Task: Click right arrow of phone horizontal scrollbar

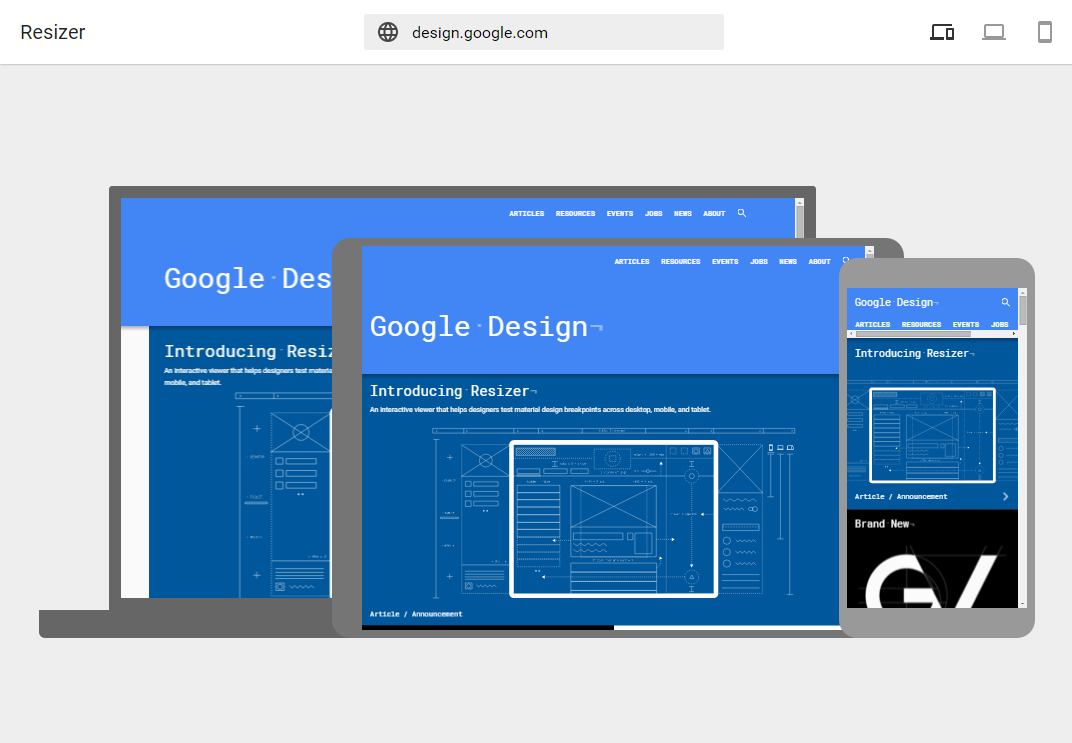Action: tap(1014, 334)
